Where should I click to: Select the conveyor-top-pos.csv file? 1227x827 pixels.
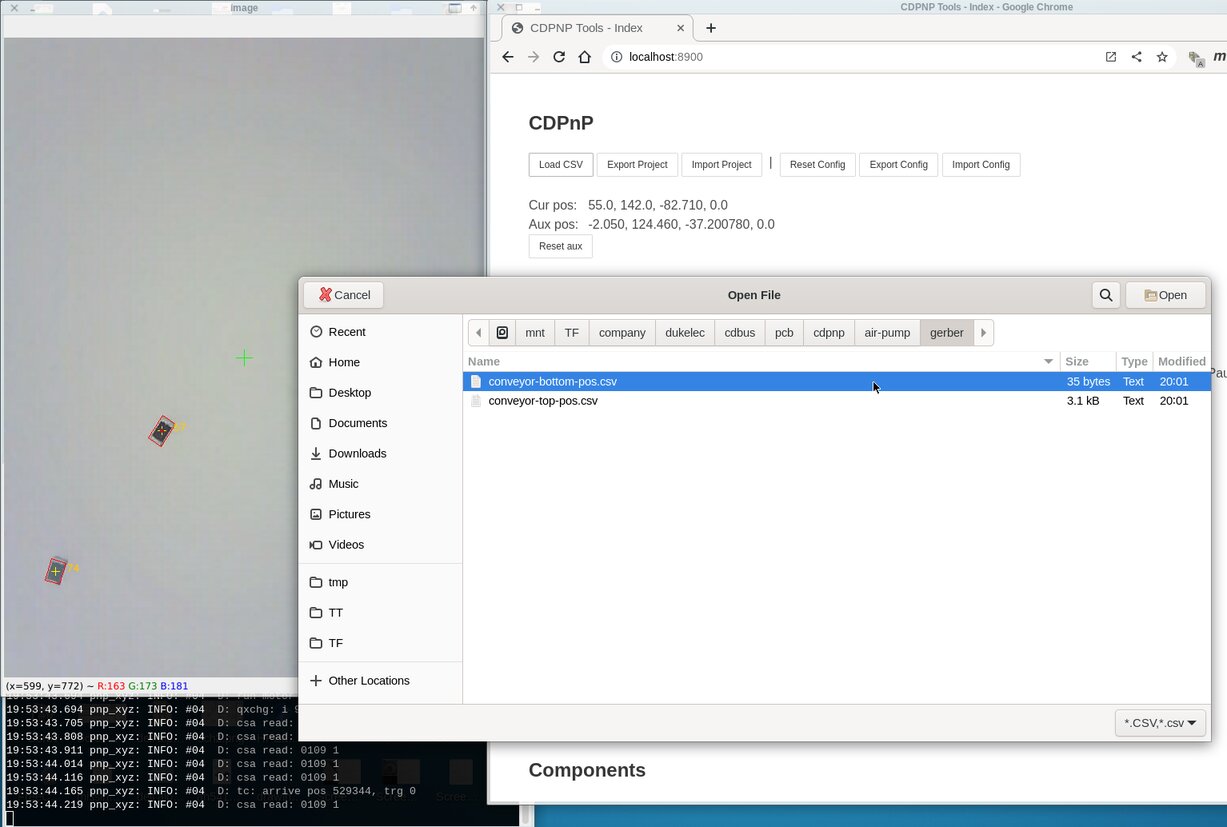click(x=543, y=400)
